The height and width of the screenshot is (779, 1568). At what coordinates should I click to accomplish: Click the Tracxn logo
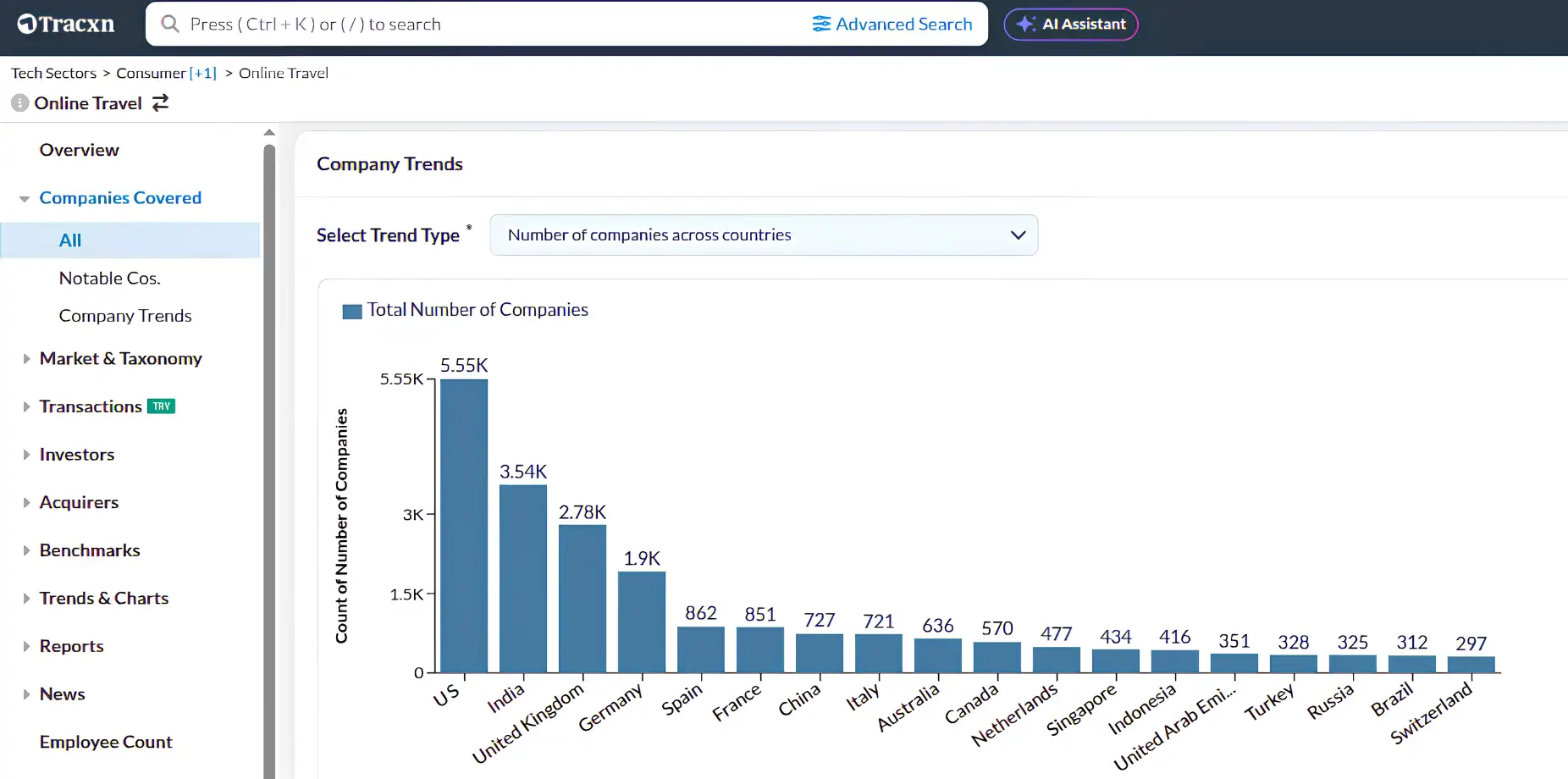66,24
